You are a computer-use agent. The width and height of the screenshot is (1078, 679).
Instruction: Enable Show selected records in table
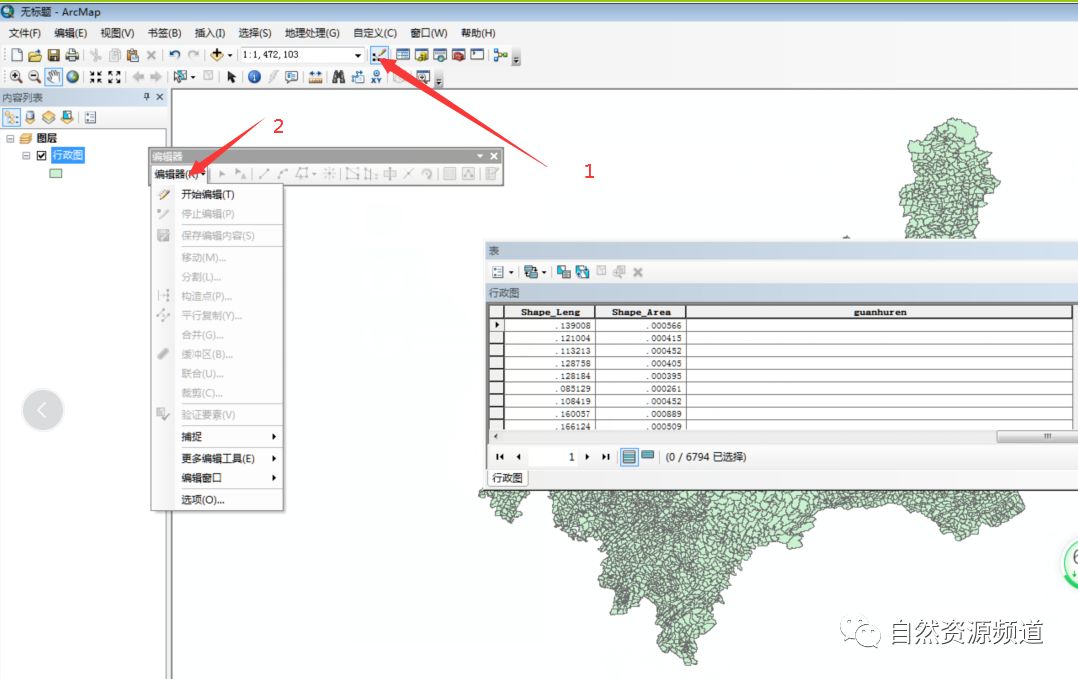[x=648, y=456]
